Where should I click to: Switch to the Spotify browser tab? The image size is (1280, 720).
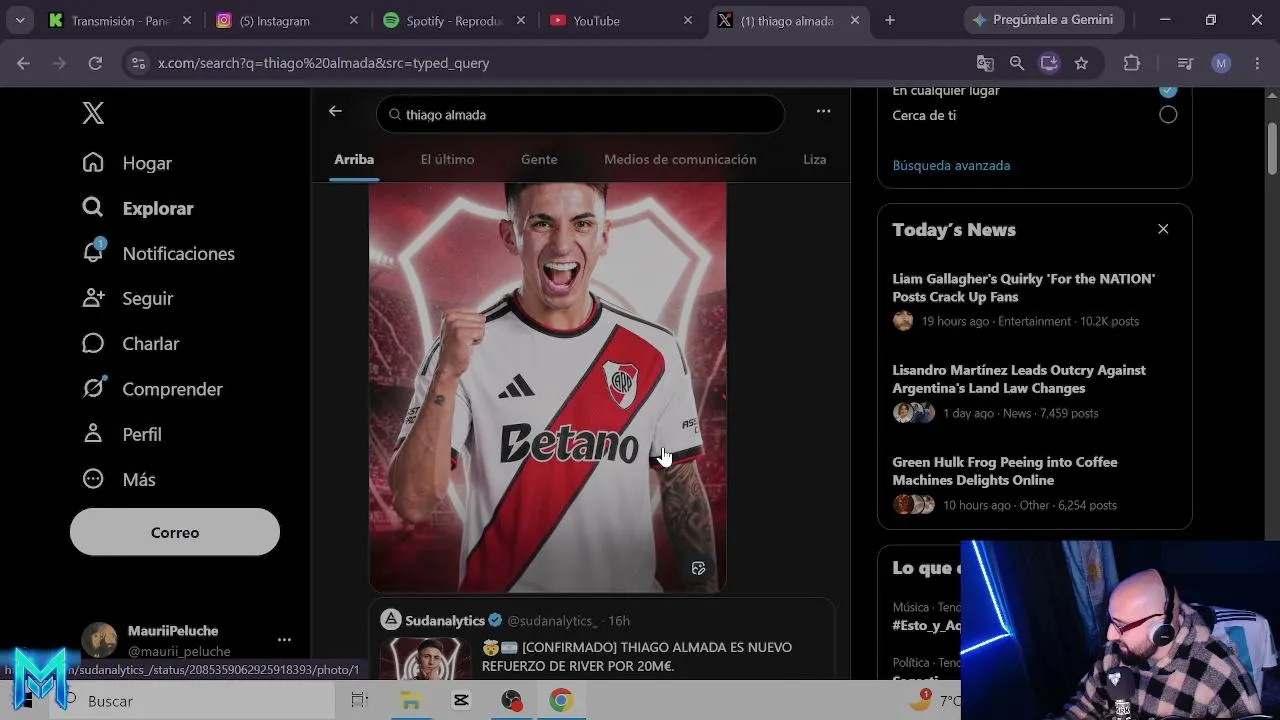coord(453,20)
